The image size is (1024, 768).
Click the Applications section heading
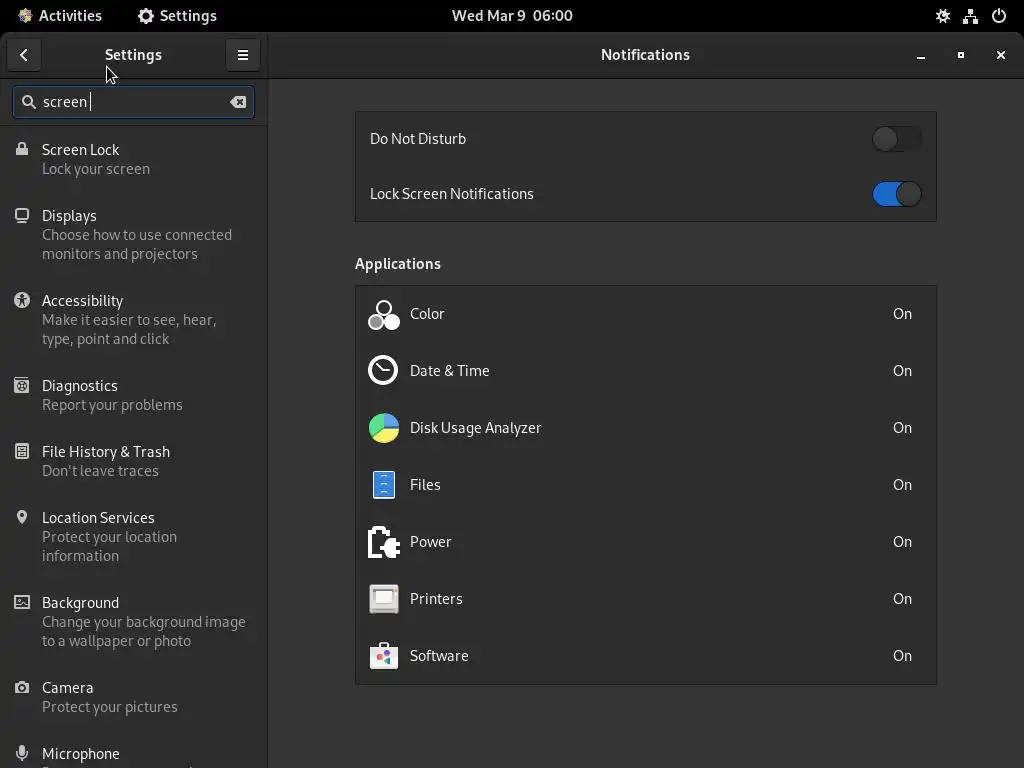pos(398,264)
